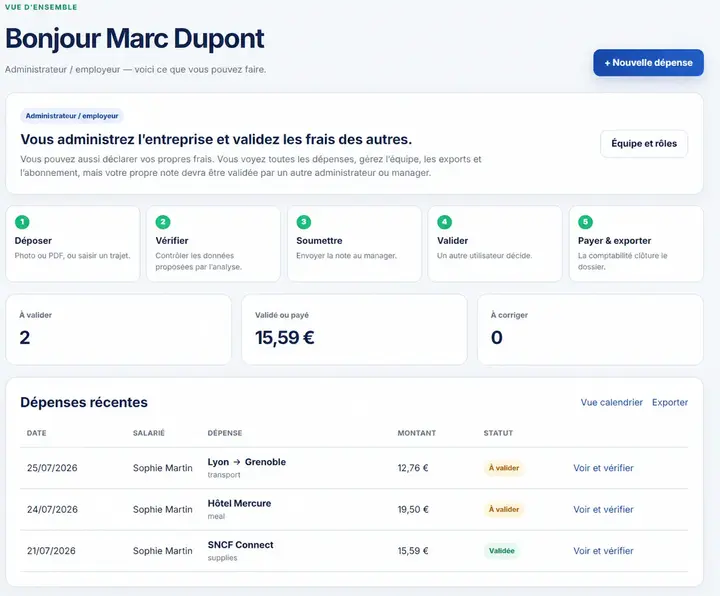Click the DÉPENSE column header
This screenshot has height=596, width=720.
(225, 433)
